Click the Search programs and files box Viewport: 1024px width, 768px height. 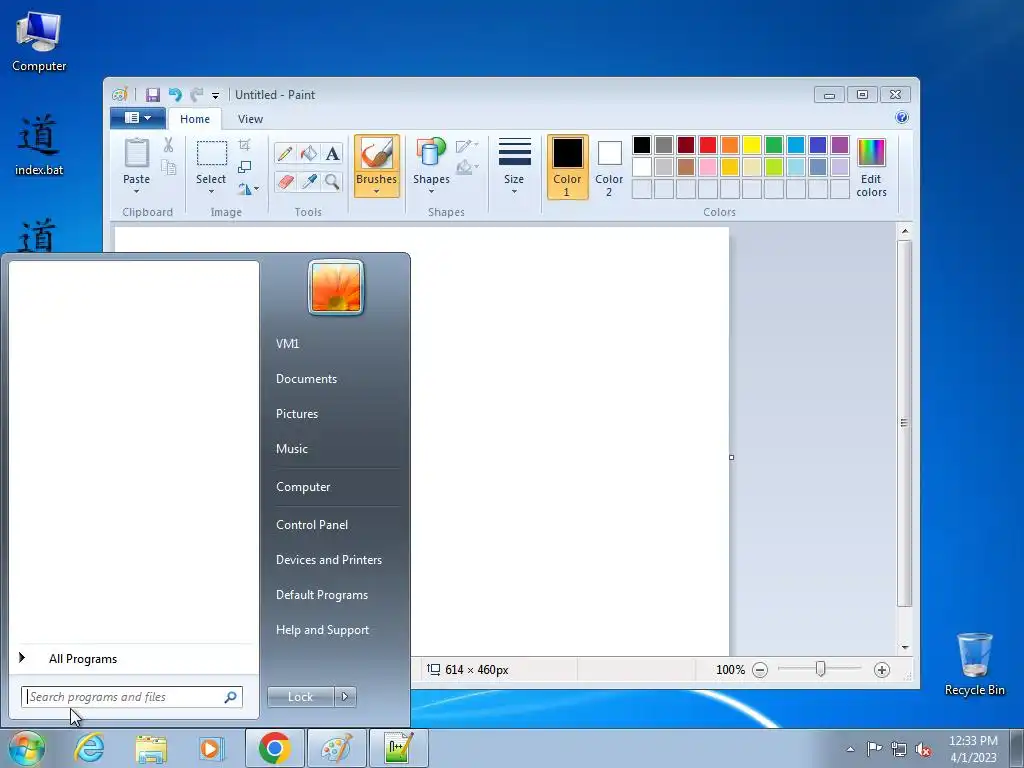pyautogui.click(x=131, y=697)
